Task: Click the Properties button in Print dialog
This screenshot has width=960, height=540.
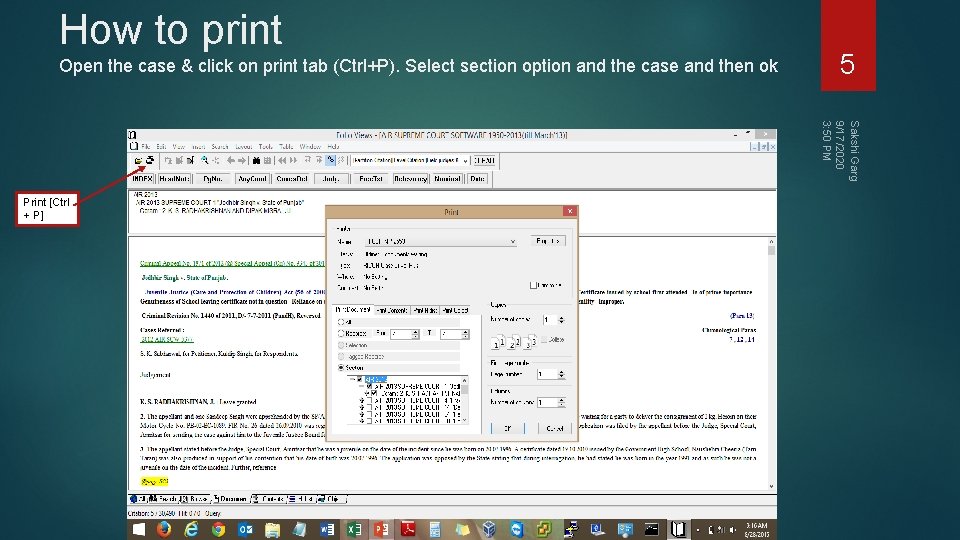Action: (547, 241)
